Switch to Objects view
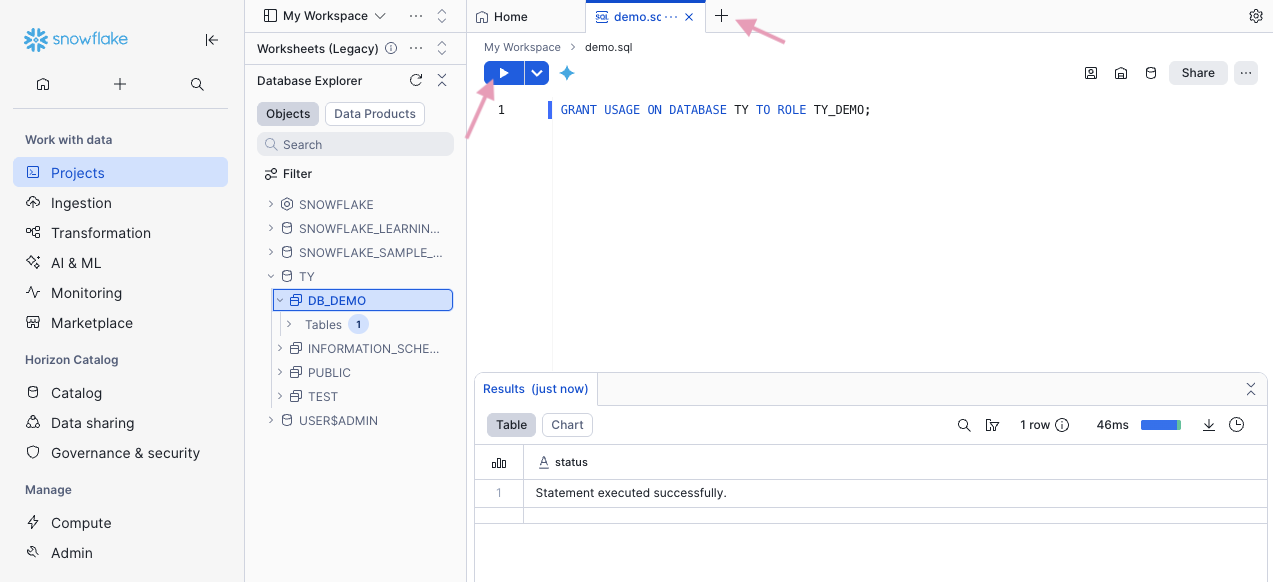 288,114
